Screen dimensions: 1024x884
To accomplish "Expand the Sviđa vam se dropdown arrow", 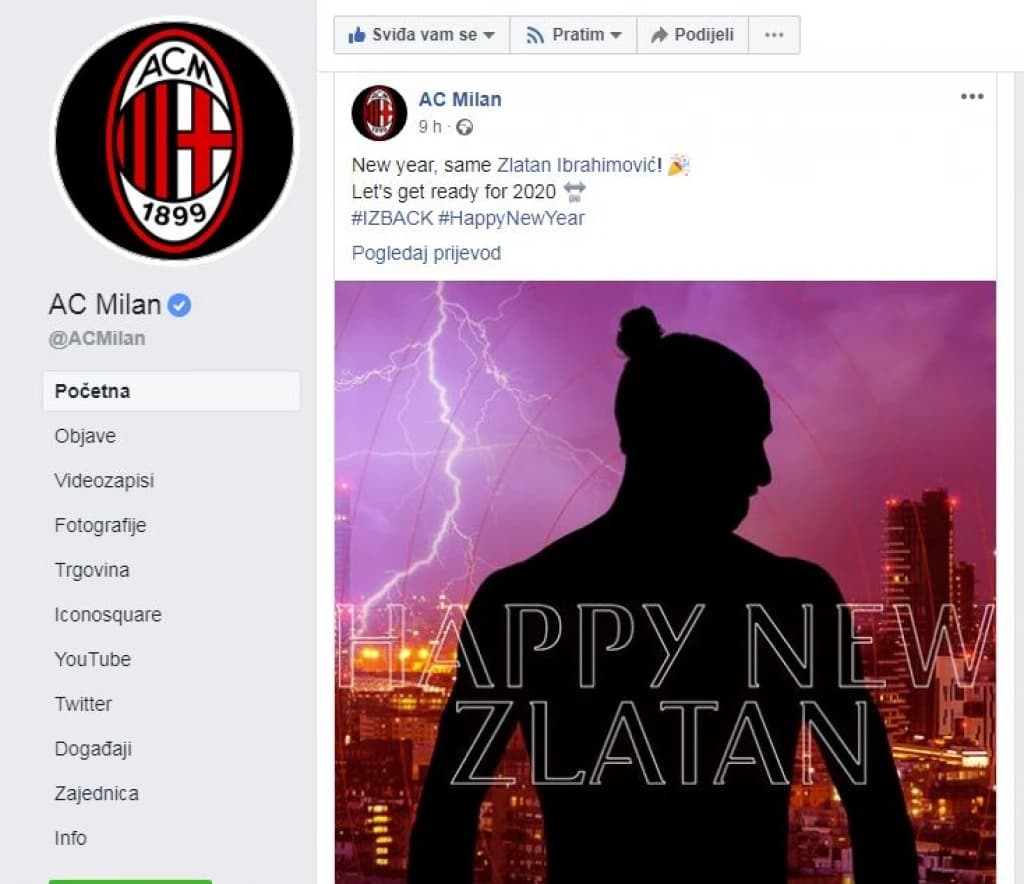I will (489, 35).
